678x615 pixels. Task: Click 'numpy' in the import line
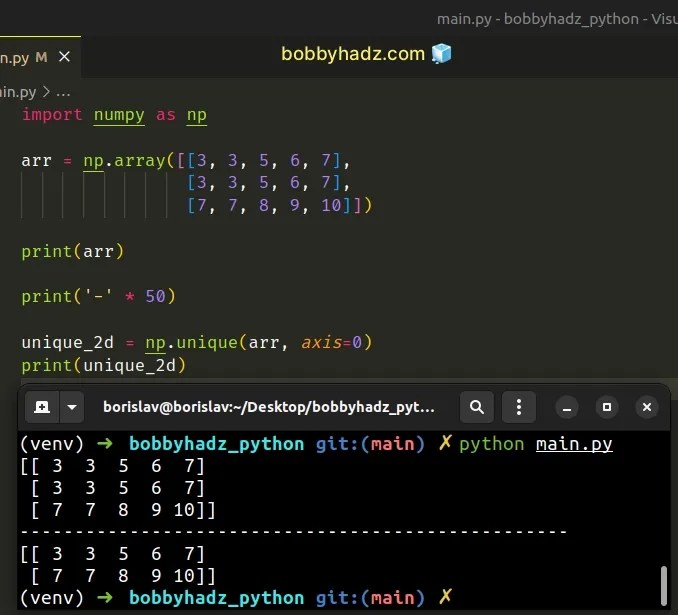(x=119, y=115)
